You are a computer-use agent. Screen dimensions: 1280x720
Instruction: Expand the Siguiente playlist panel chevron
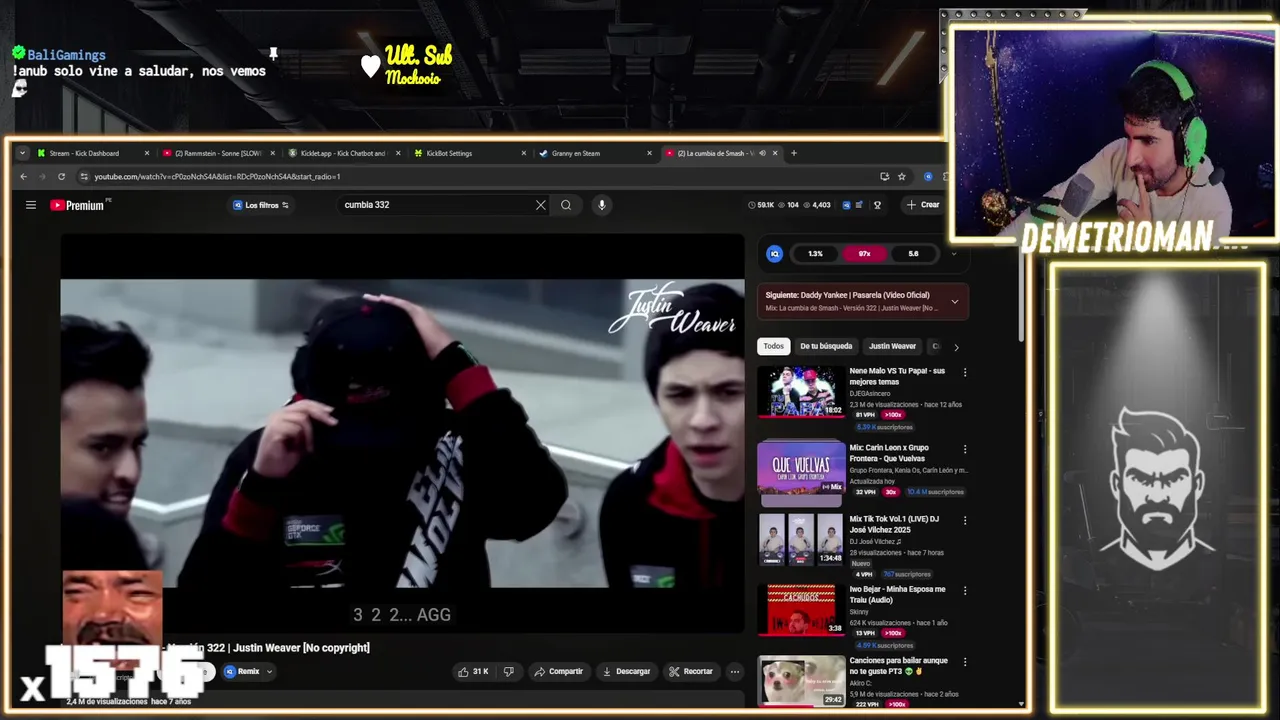pyautogui.click(x=955, y=301)
